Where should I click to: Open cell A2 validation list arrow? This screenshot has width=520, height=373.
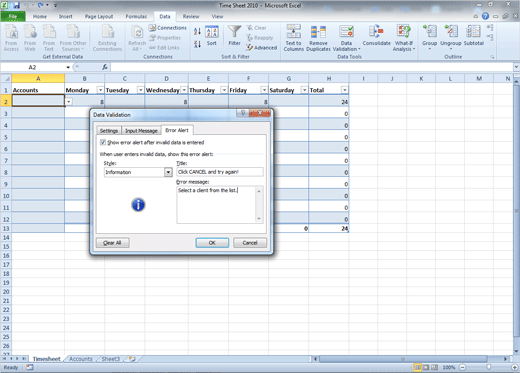69,101
